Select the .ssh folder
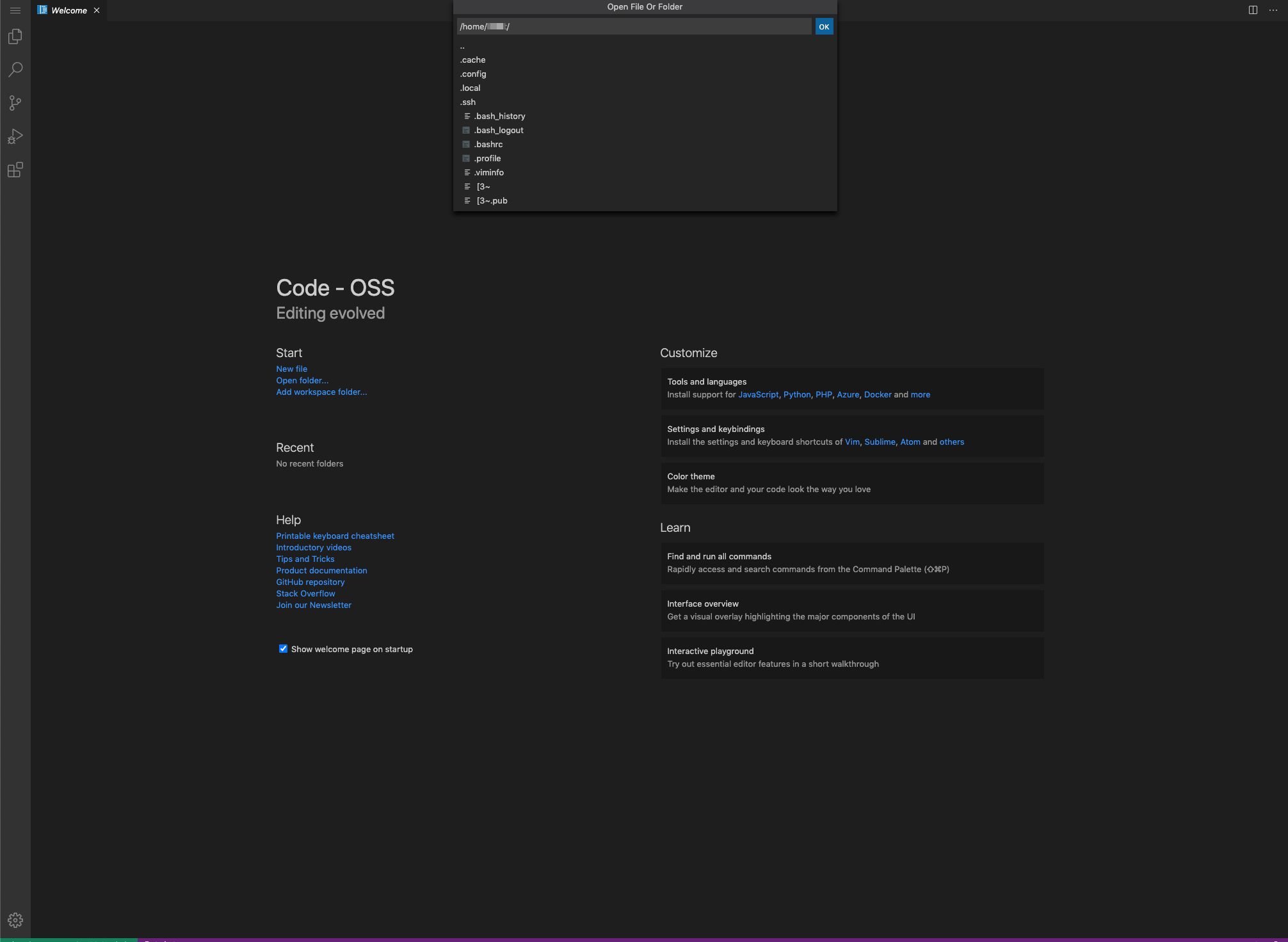This screenshot has height=942, width=1288. click(x=645, y=102)
